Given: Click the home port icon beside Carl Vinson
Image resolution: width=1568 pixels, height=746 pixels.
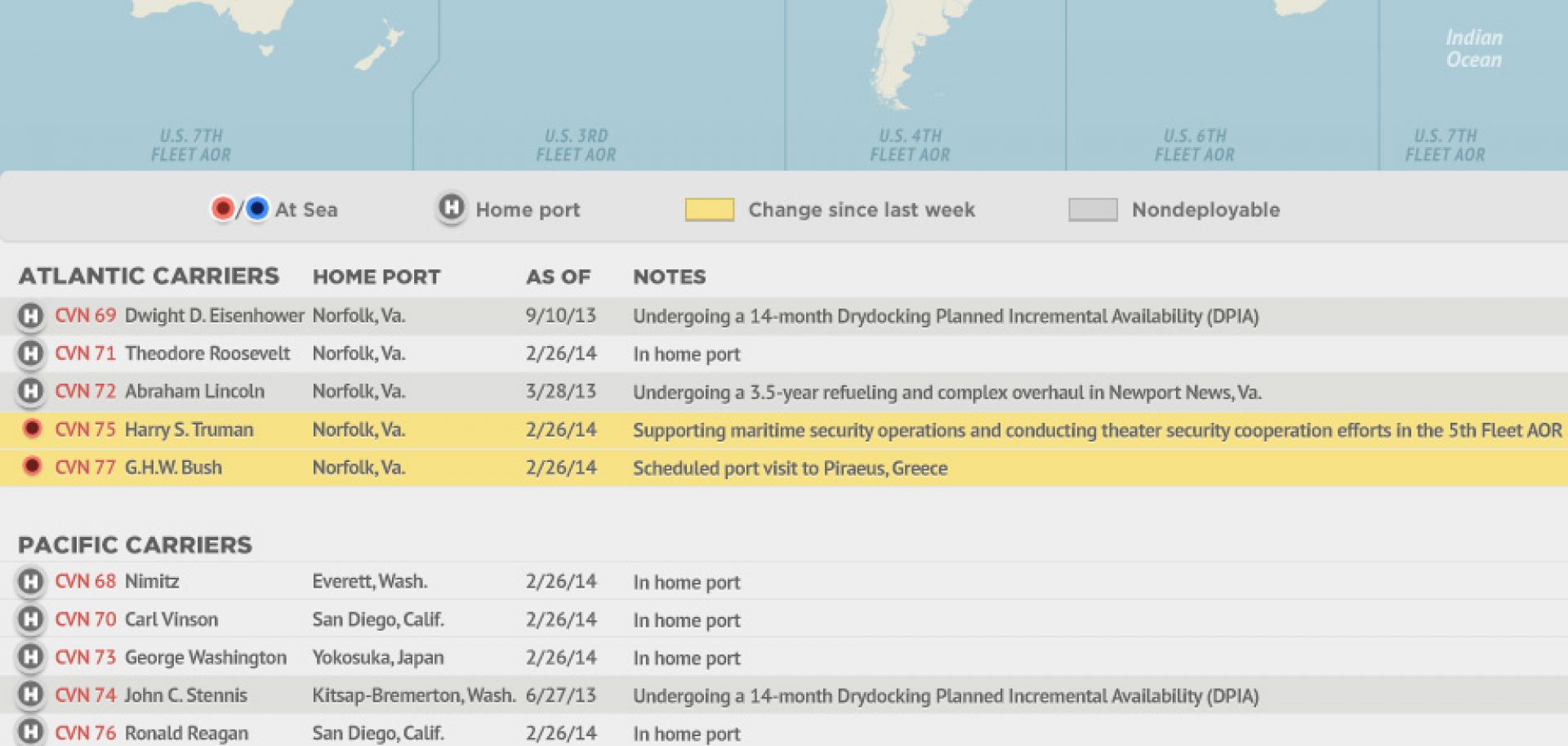Looking at the screenshot, I should pos(31,619).
